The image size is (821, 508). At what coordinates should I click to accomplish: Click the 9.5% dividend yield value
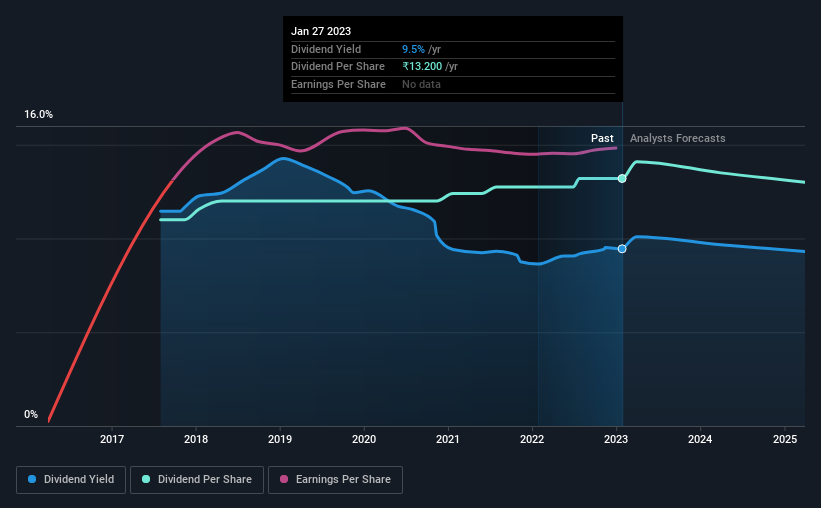(413, 49)
